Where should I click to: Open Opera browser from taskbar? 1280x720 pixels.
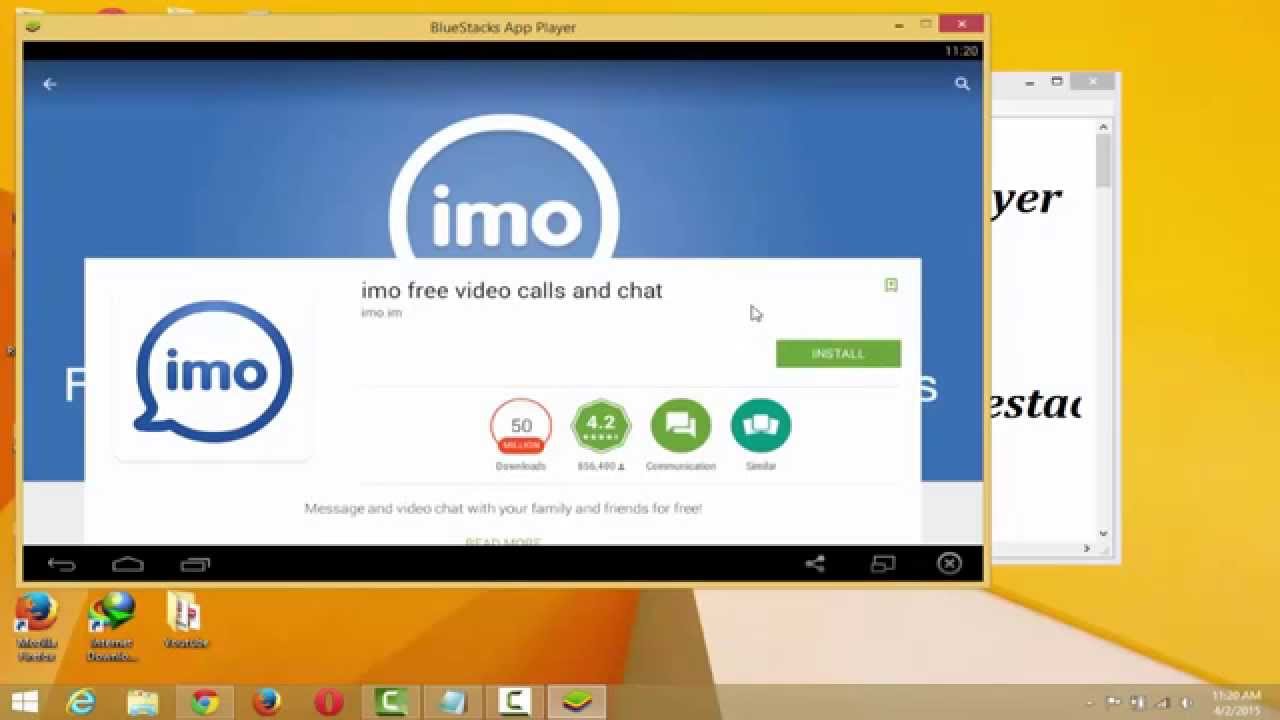pos(329,702)
